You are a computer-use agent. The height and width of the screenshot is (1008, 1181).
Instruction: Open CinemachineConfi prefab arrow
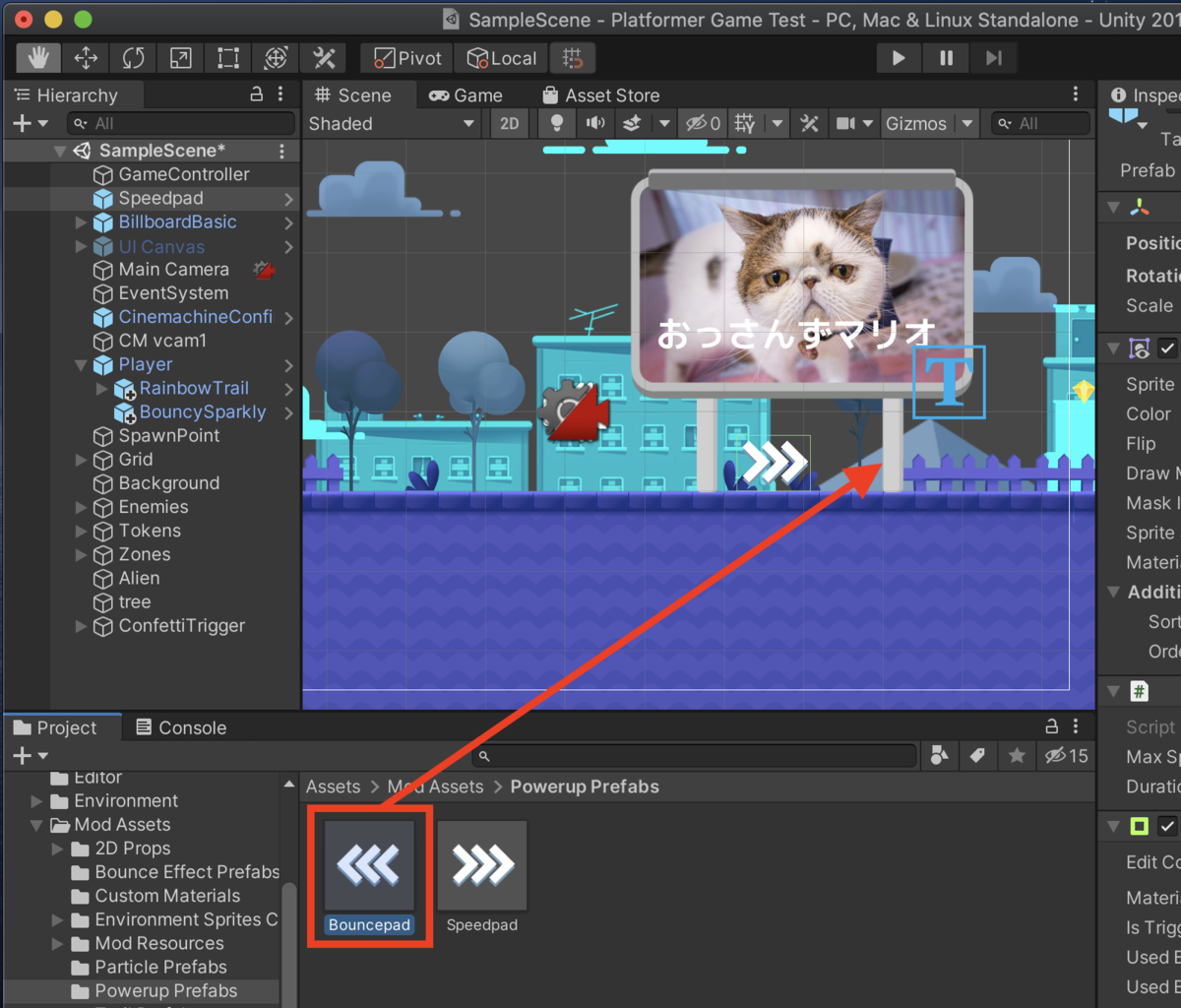[x=288, y=318]
